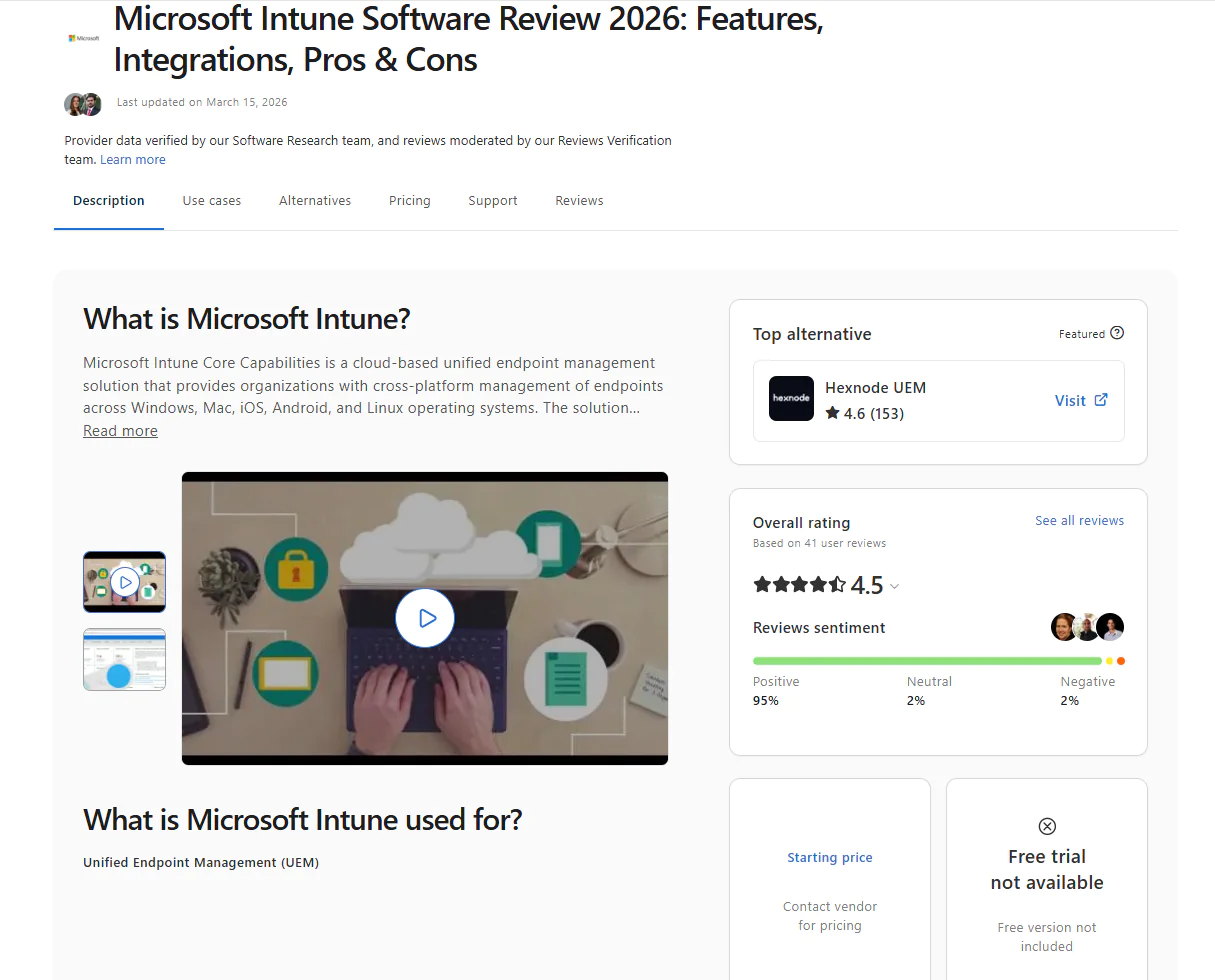The image size is (1215, 980).
Task: Click 'Unified Endpoint Management (UEM)' text
Action: coord(201,863)
